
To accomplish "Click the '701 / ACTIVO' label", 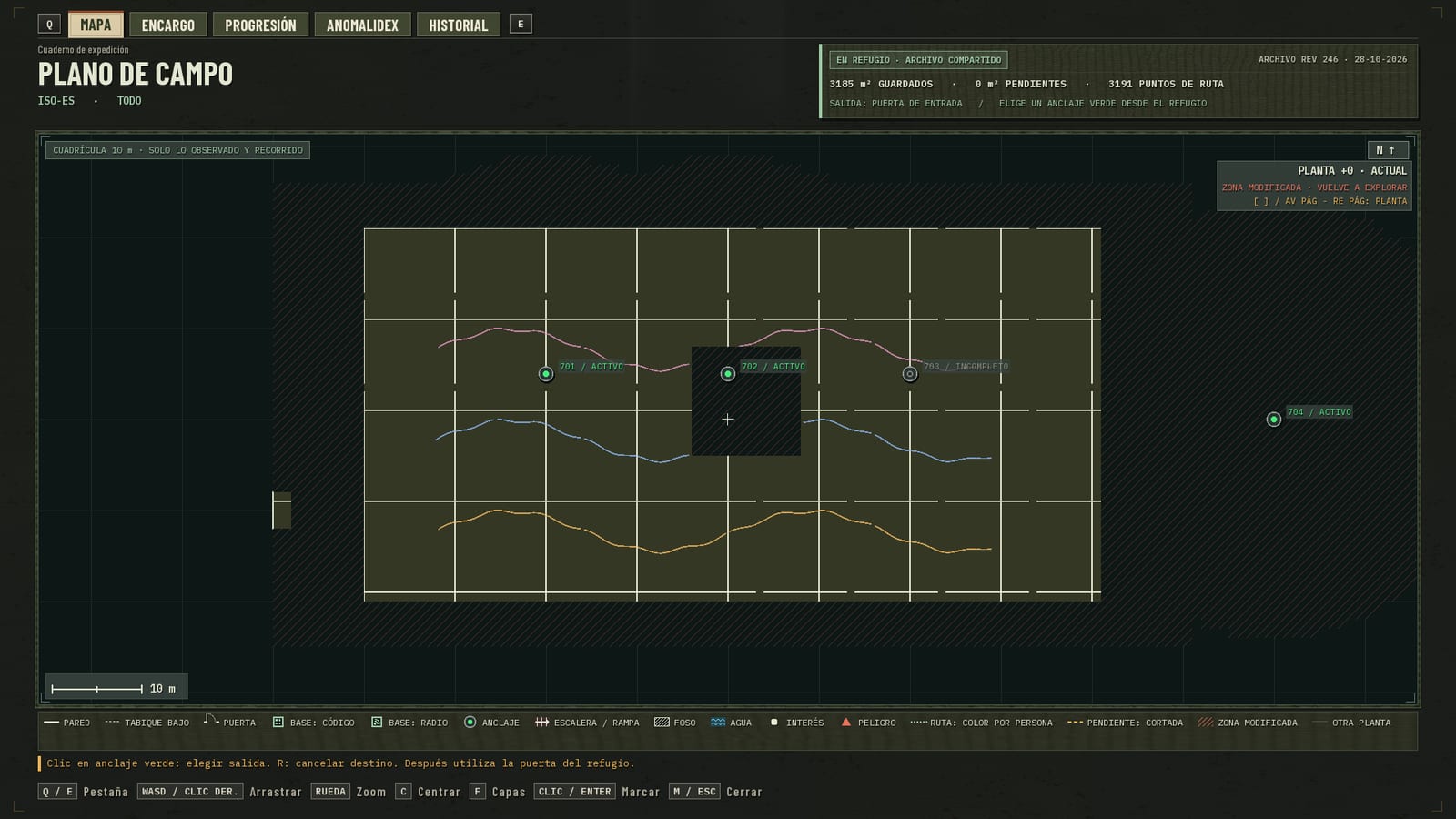I will (591, 367).
